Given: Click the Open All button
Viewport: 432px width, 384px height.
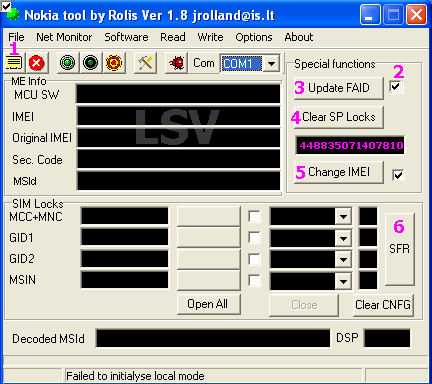Looking at the screenshot, I should pyautogui.click(x=208, y=304).
